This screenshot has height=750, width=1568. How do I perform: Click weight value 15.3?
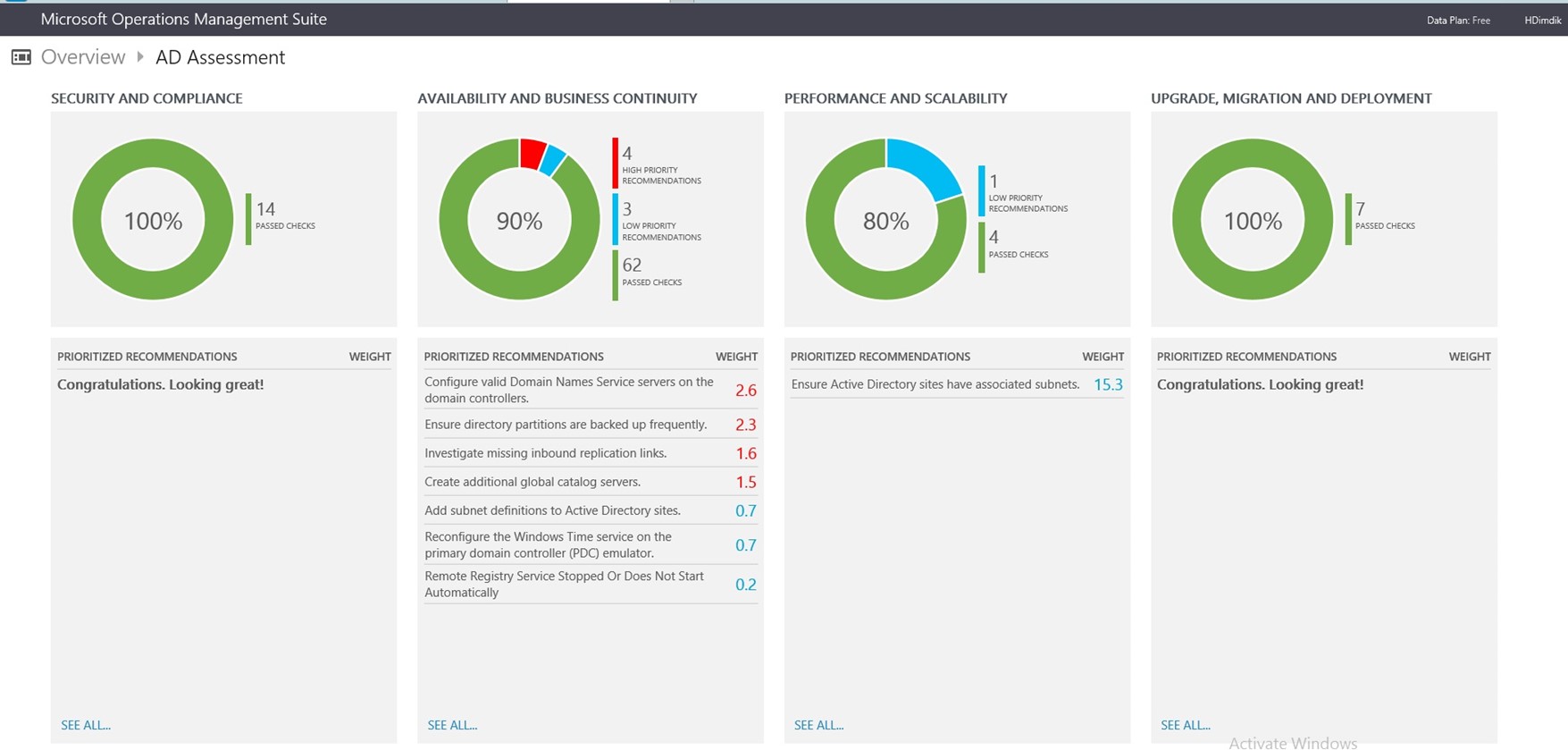(1109, 384)
